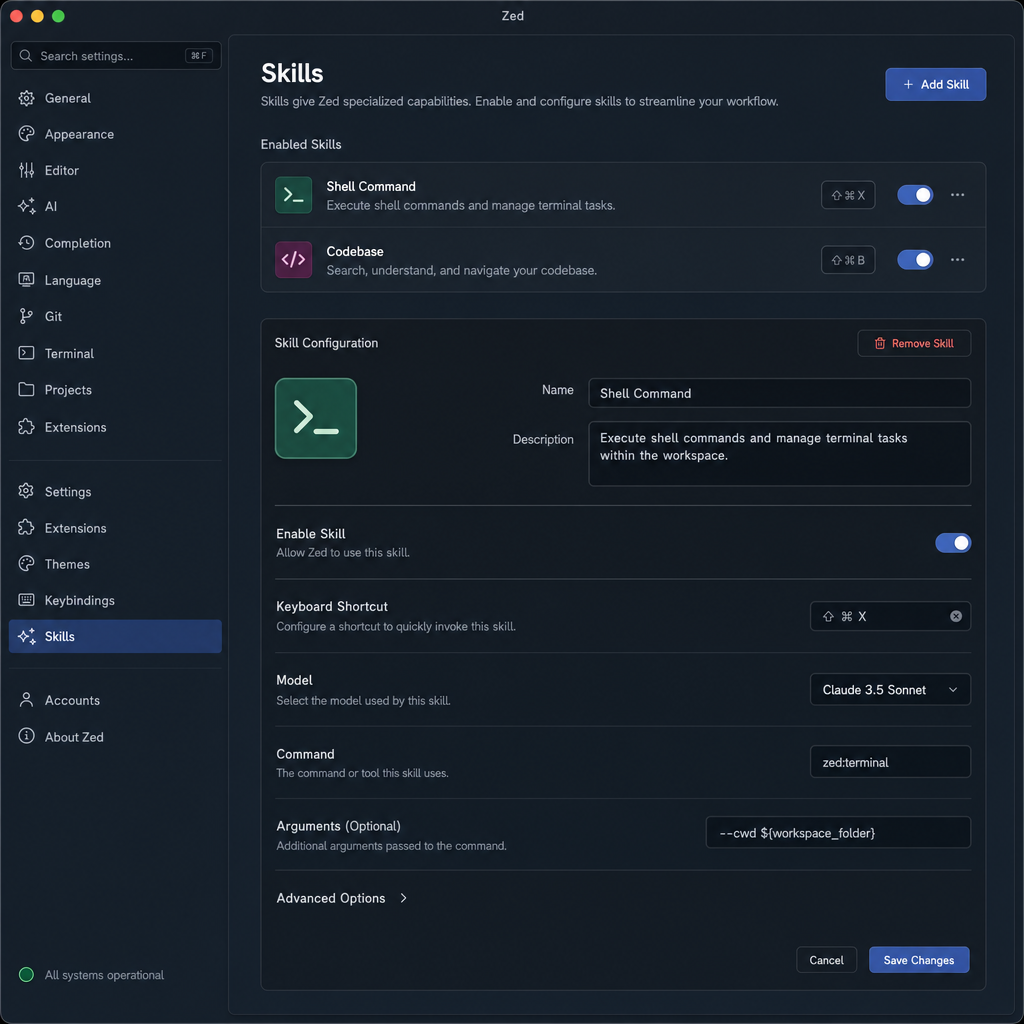Open Keybindings keyboard icon

26,600
